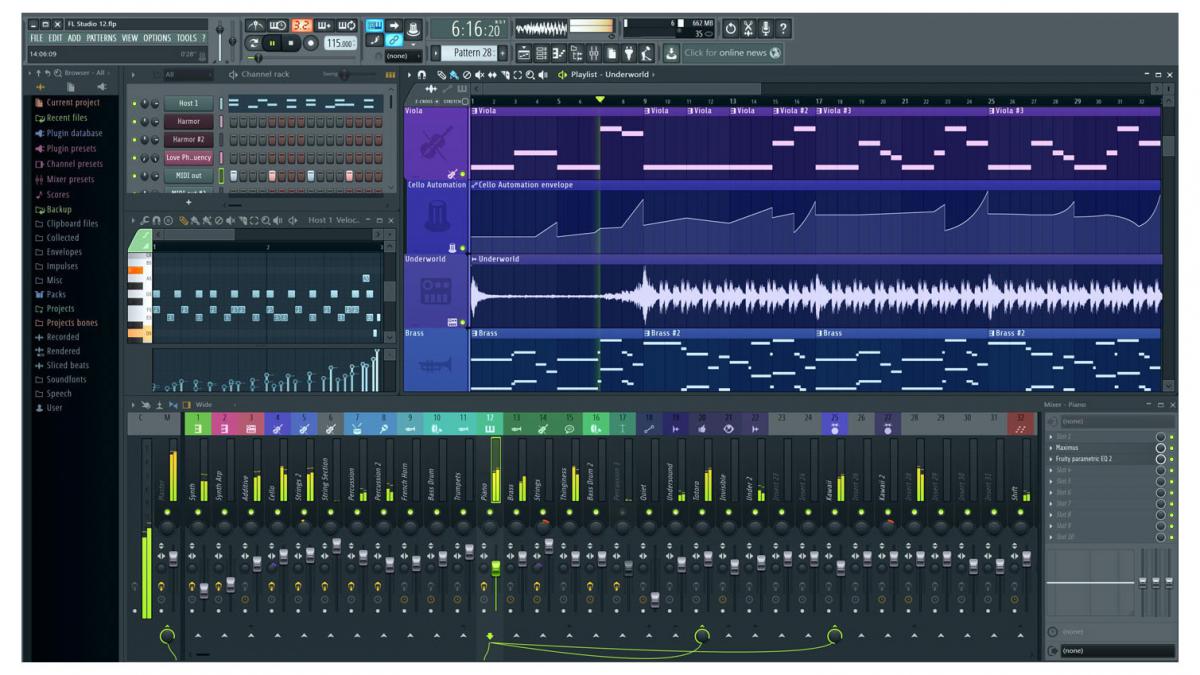The height and width of the screenshot is (675, 1200).
Task: Open the EDIT menu
Action: pos(56,38)
